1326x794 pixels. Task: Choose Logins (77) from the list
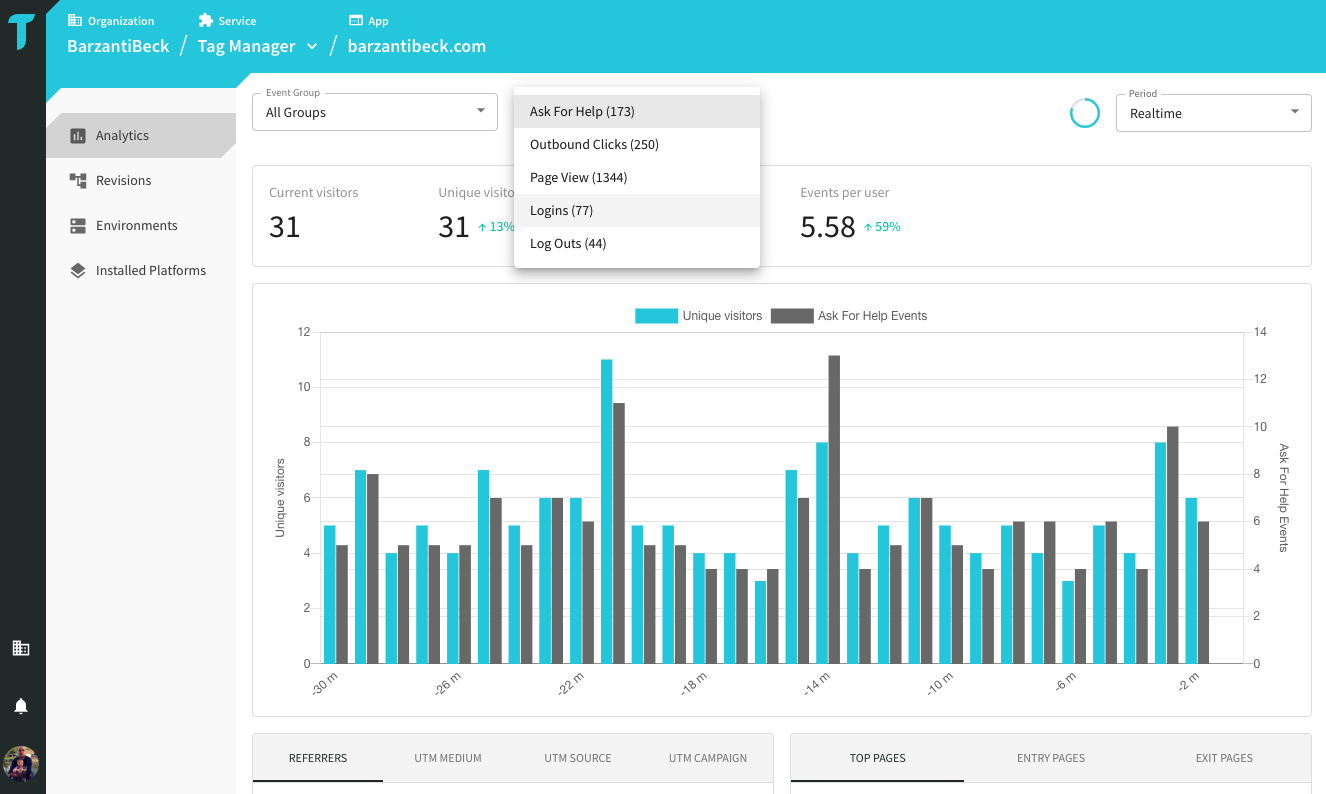(561, 211)
